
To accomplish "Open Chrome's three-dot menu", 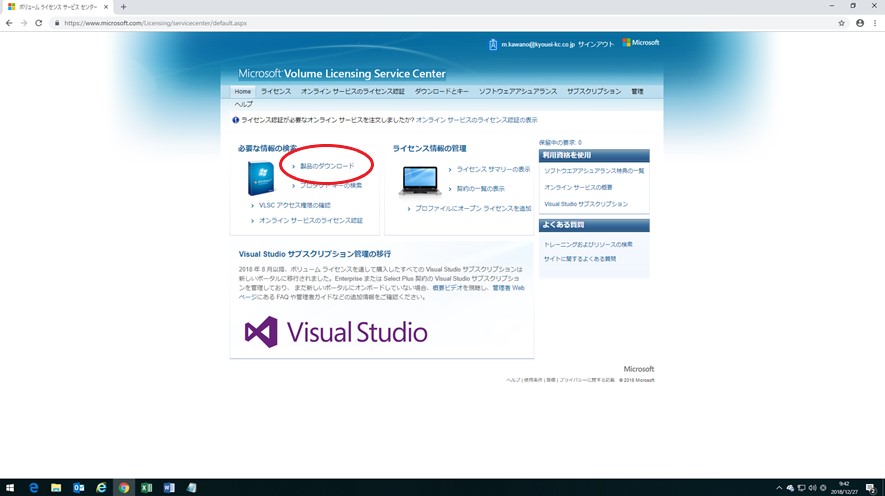I will pos(875,23).
